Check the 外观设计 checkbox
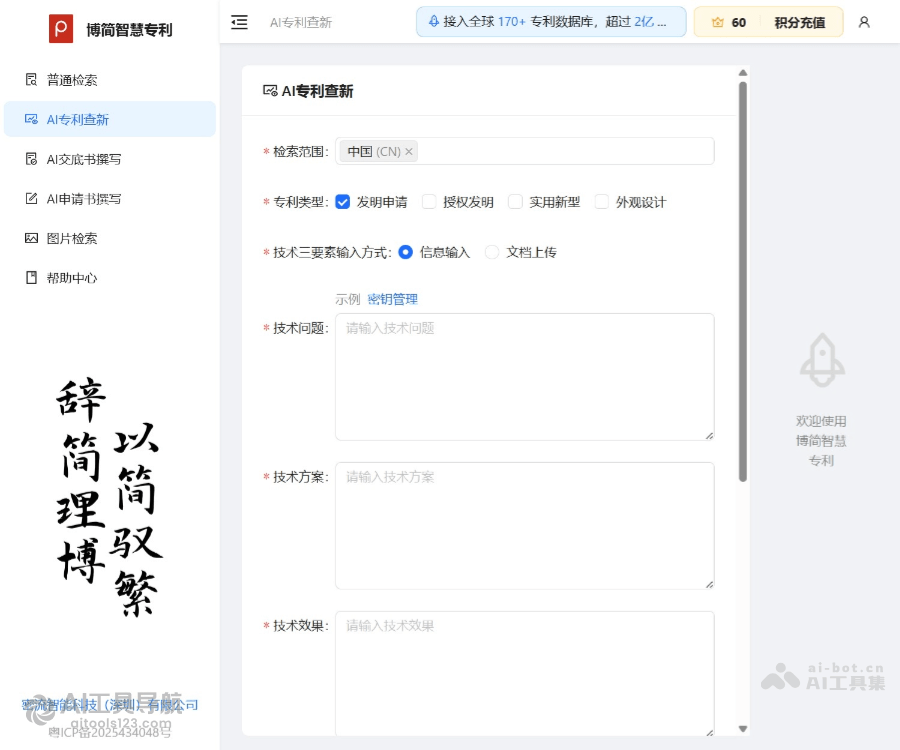The height and width of the screenshot is (750, 900). tap(602, 202)
